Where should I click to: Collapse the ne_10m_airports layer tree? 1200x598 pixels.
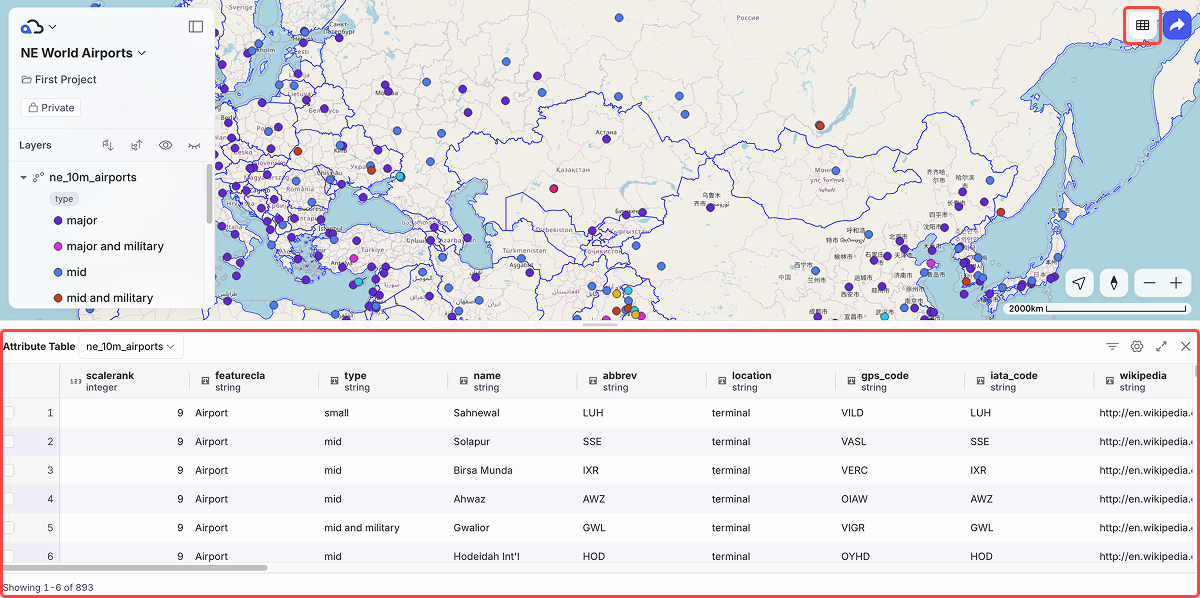coord(23,177)
